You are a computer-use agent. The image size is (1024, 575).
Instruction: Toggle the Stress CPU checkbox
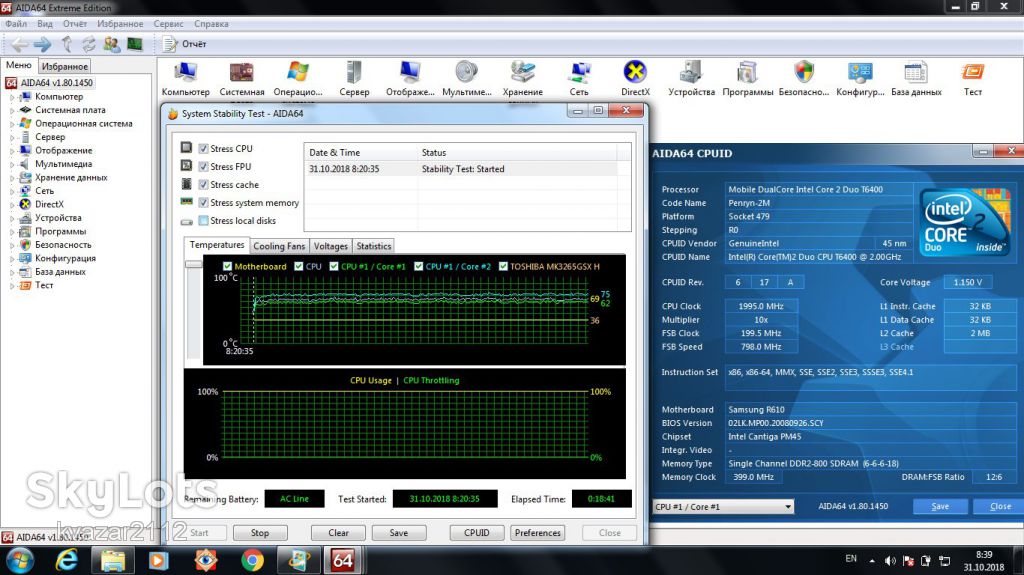pos(203,148)
